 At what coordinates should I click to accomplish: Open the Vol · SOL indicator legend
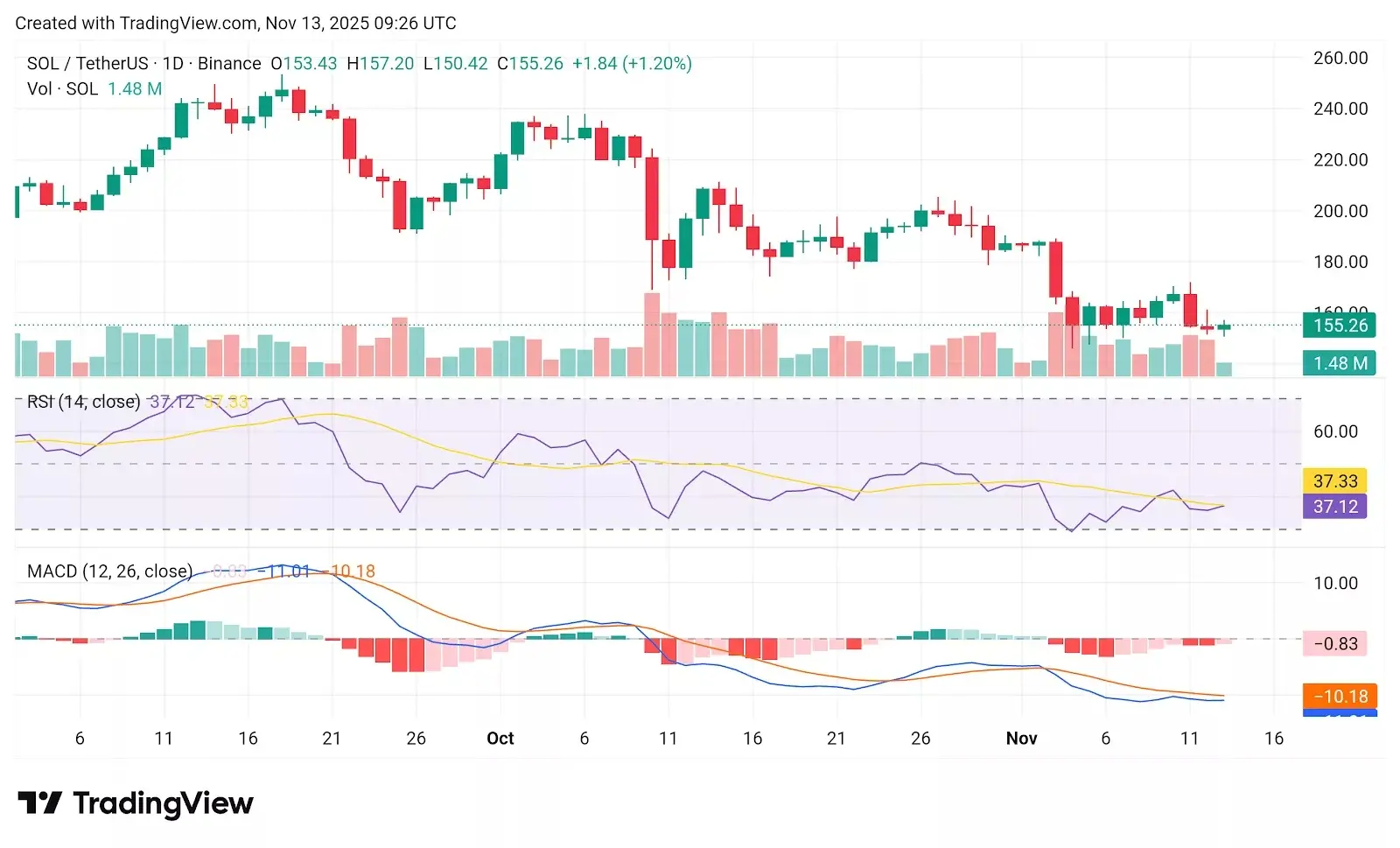(62, 88)
